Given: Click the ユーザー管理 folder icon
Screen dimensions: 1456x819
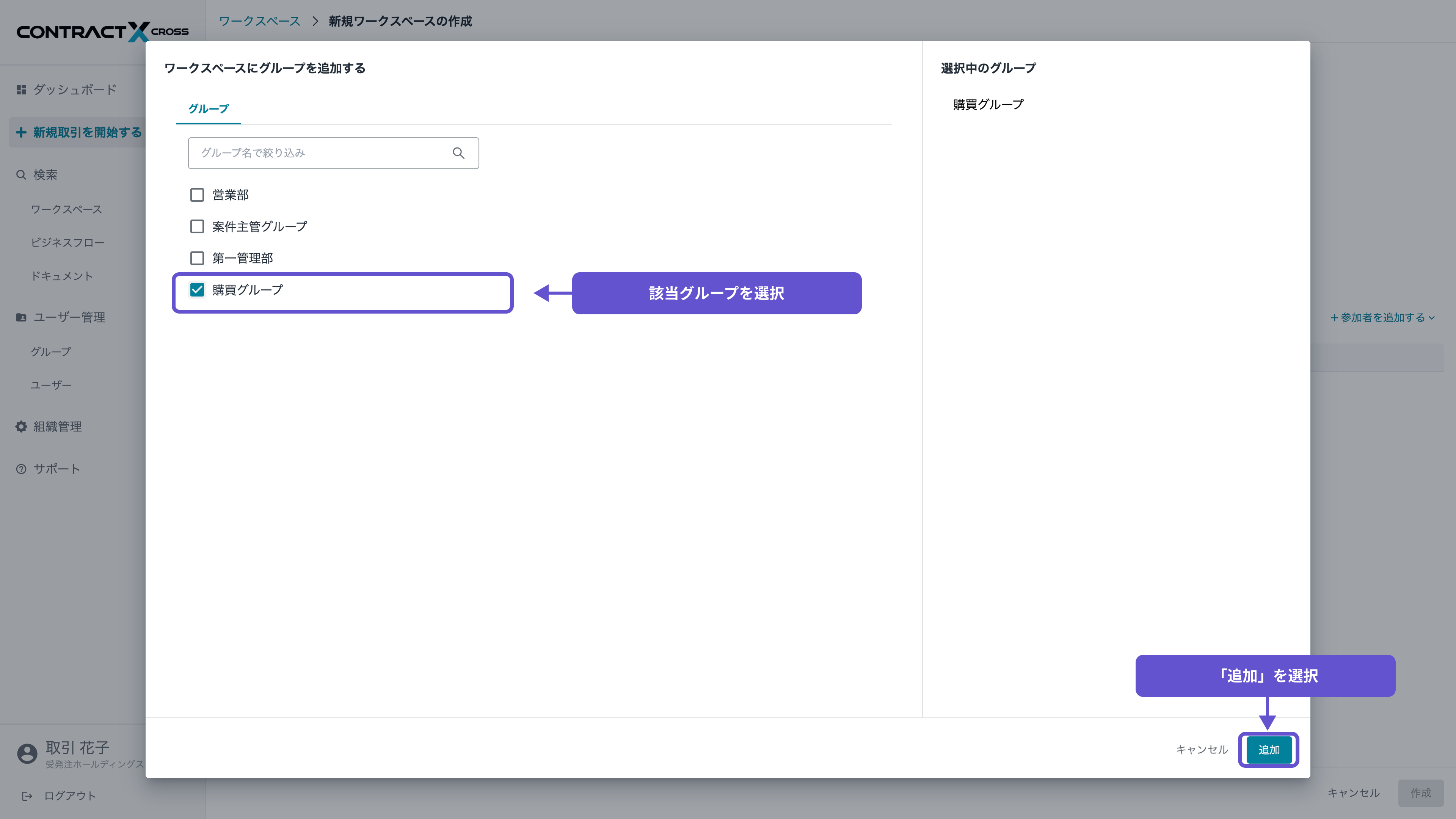Looking at the screenshot, I should point(21,318).
